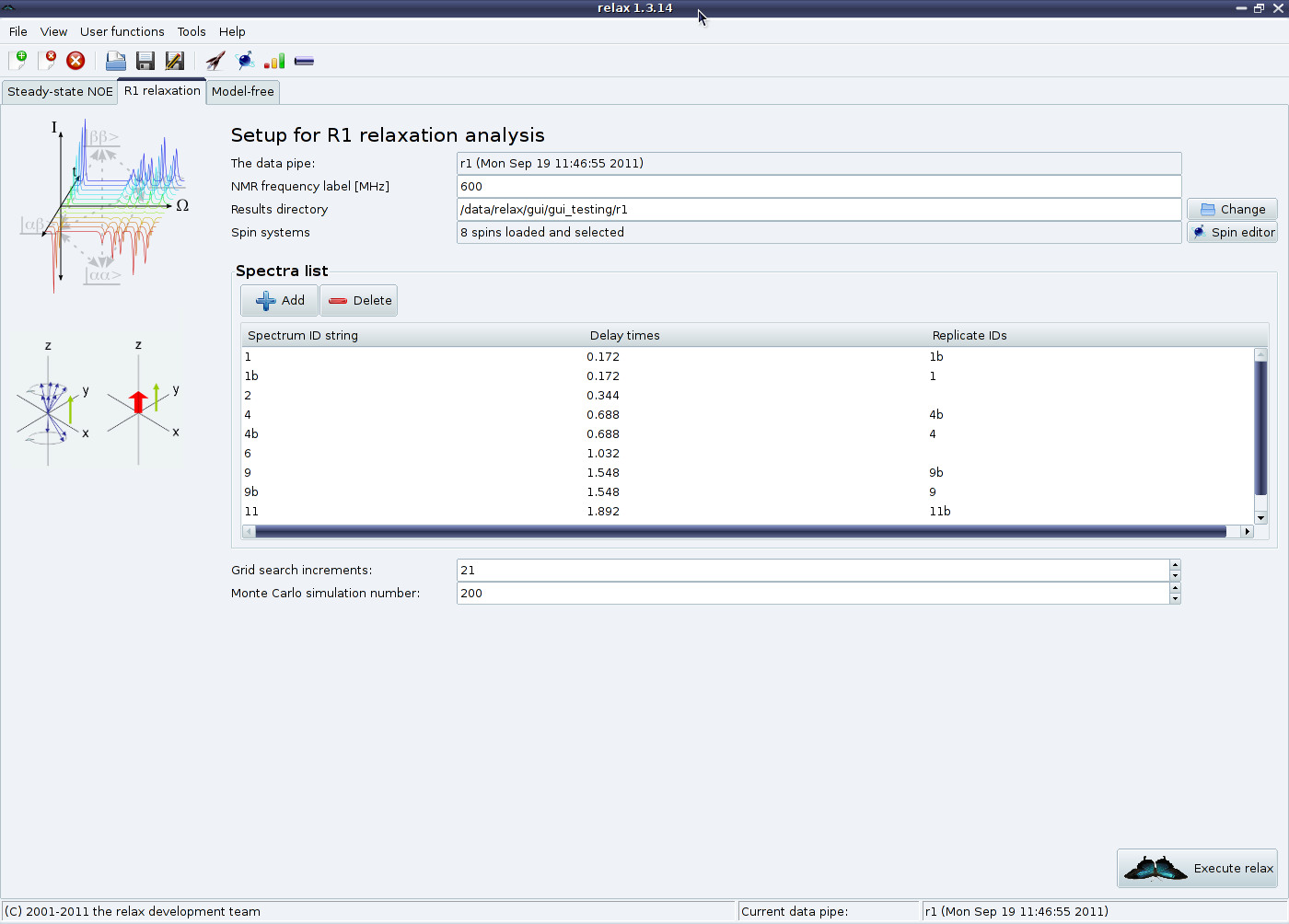Save the relax state with floppy icon
Image resolution: width=1289 pixels, height=924 pixels.
click(145, 61)
